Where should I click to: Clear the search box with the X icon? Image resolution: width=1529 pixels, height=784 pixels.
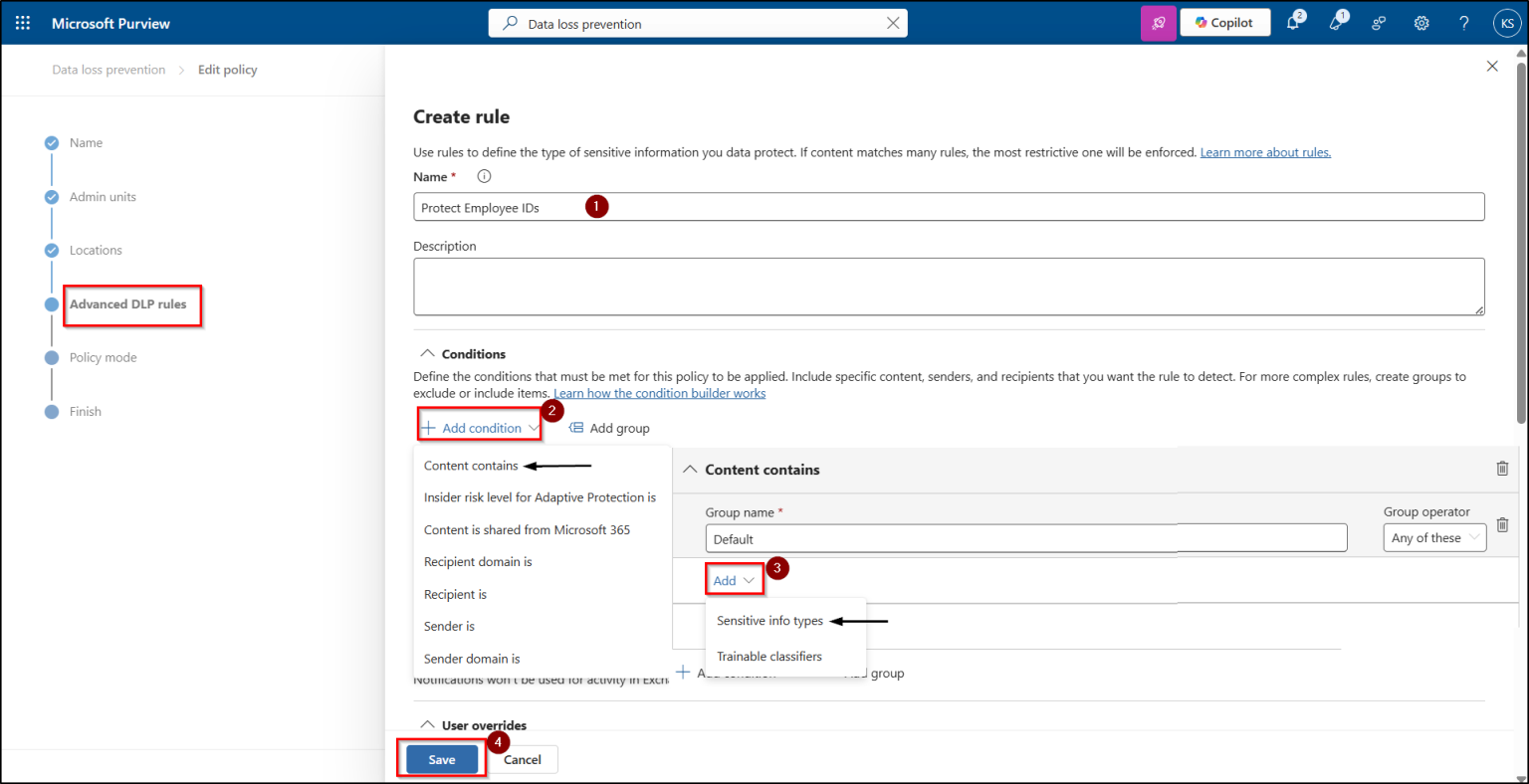coord(893,22)
